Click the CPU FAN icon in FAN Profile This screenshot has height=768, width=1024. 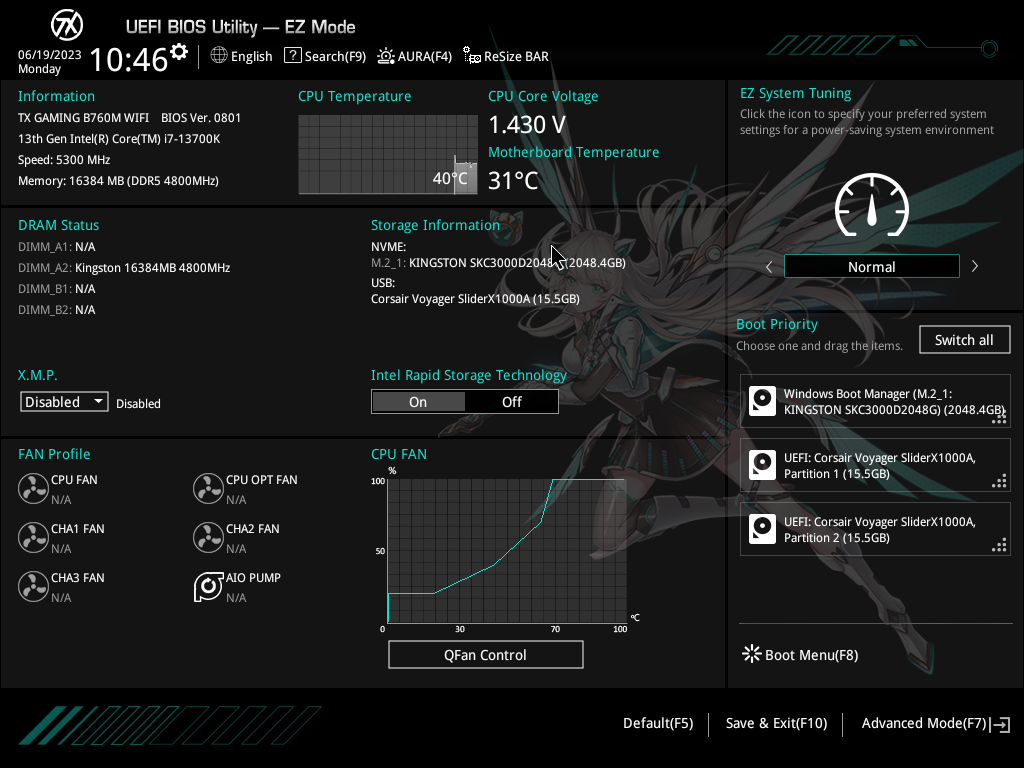(33, 488)
